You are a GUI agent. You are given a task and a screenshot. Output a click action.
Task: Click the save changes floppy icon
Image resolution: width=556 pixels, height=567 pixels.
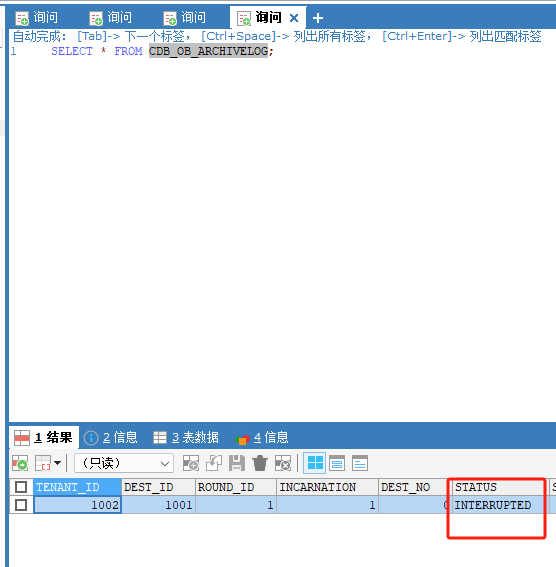(x=237, y=463)
